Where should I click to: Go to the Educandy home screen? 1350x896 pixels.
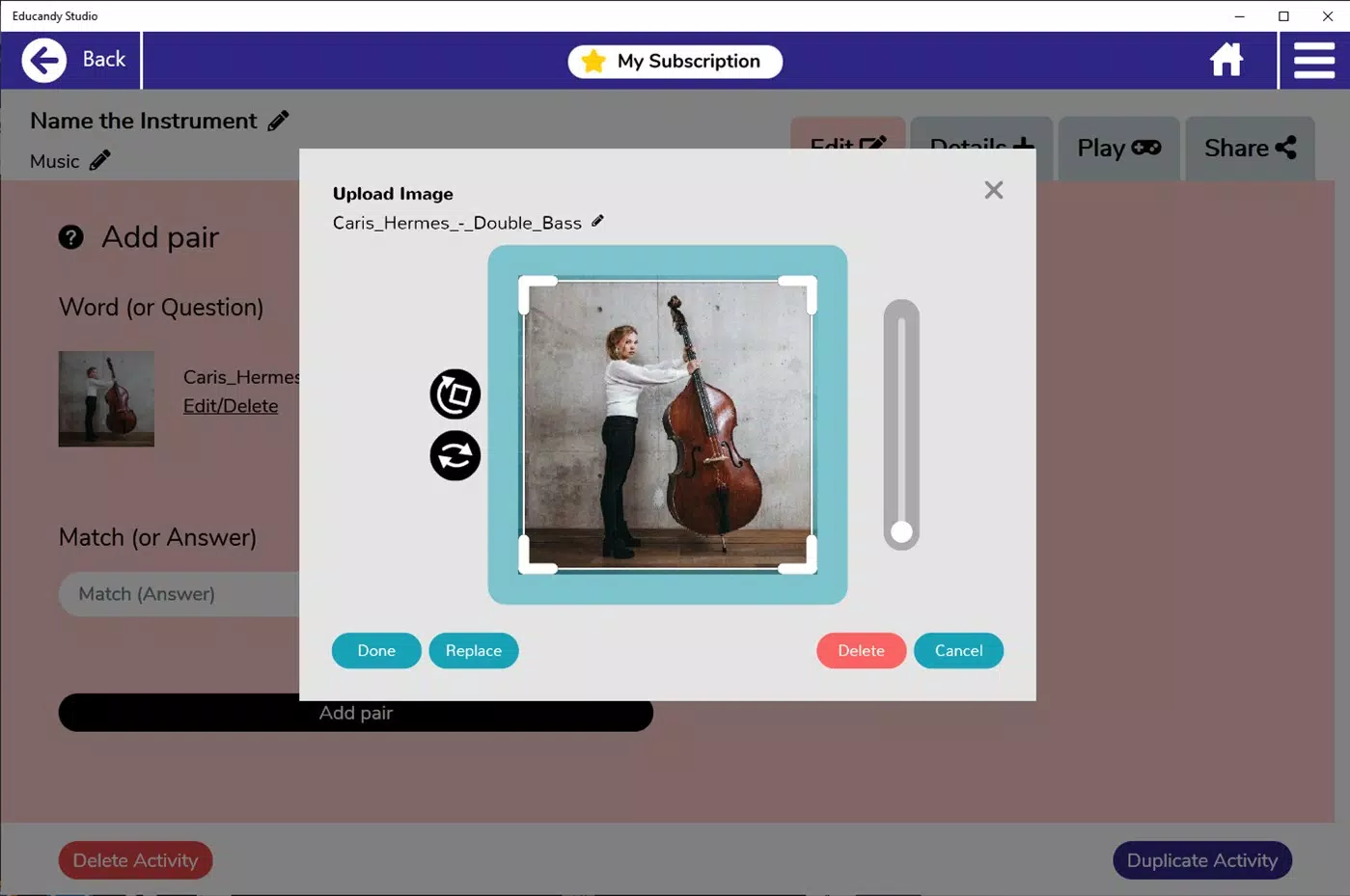coord(1225,59)
